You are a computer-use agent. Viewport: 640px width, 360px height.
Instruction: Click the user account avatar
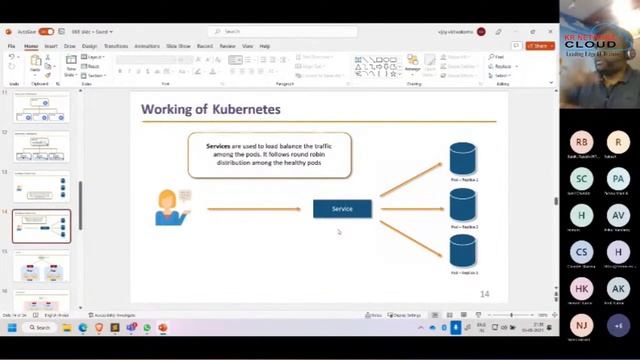coord(481,31)
